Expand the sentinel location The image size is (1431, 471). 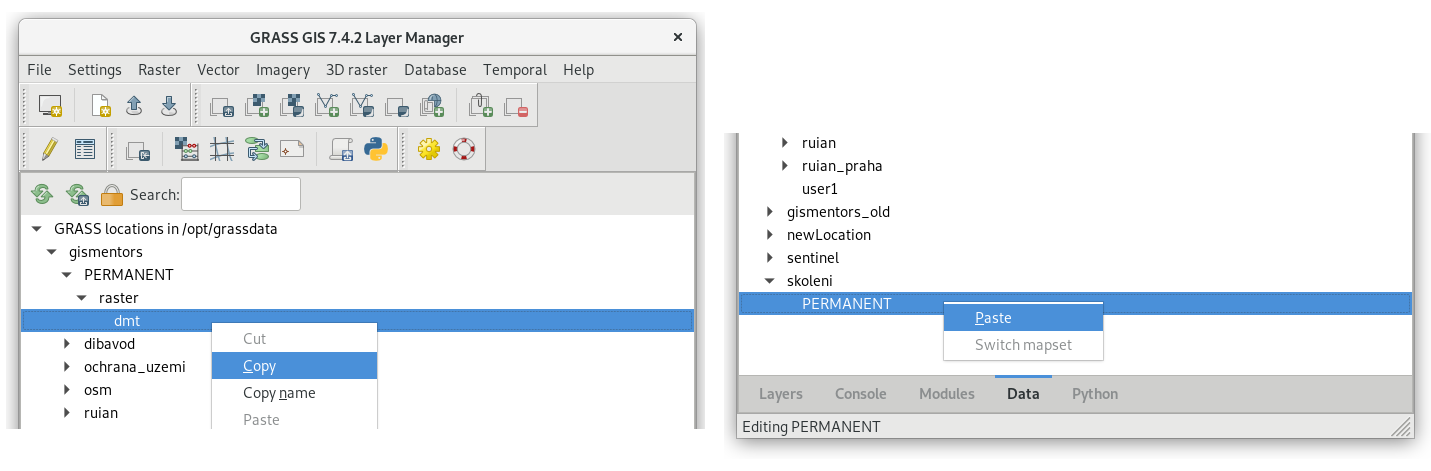pos(770,258)
